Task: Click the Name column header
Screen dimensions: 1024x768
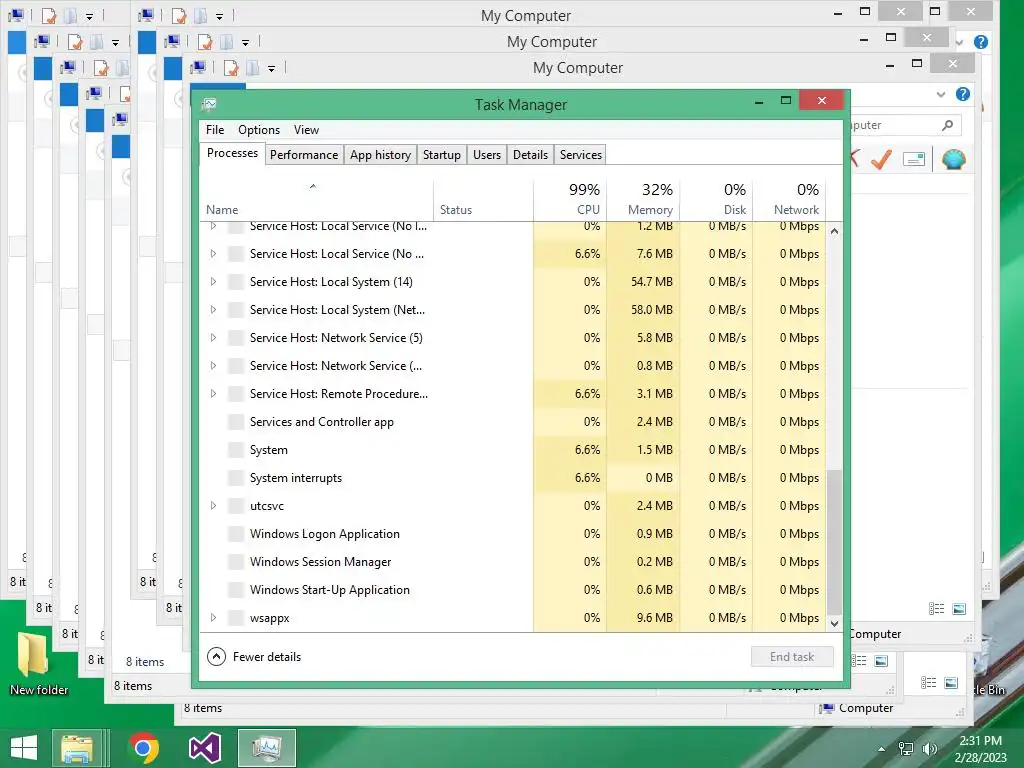Action: [317, 199]
